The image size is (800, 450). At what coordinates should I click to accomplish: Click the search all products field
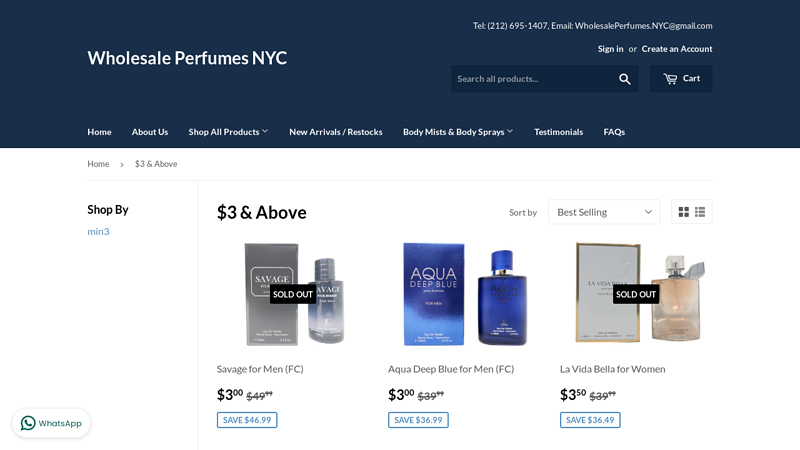pyautogui.click(x=533, y=79)
